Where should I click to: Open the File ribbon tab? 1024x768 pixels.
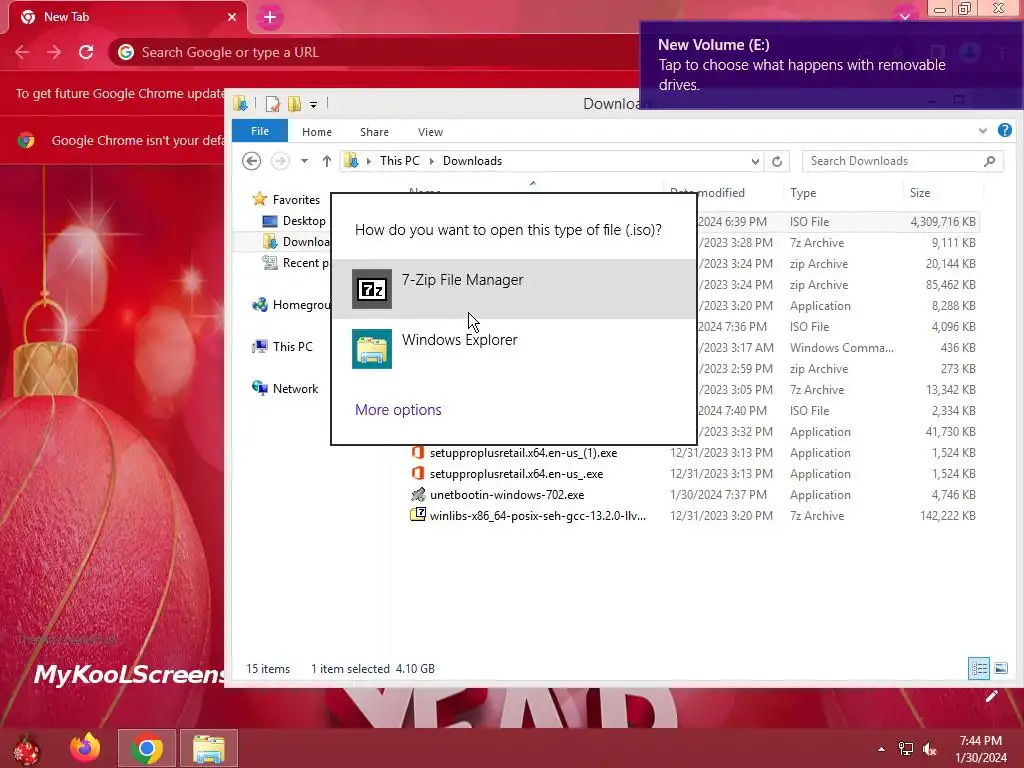point(259,131)
